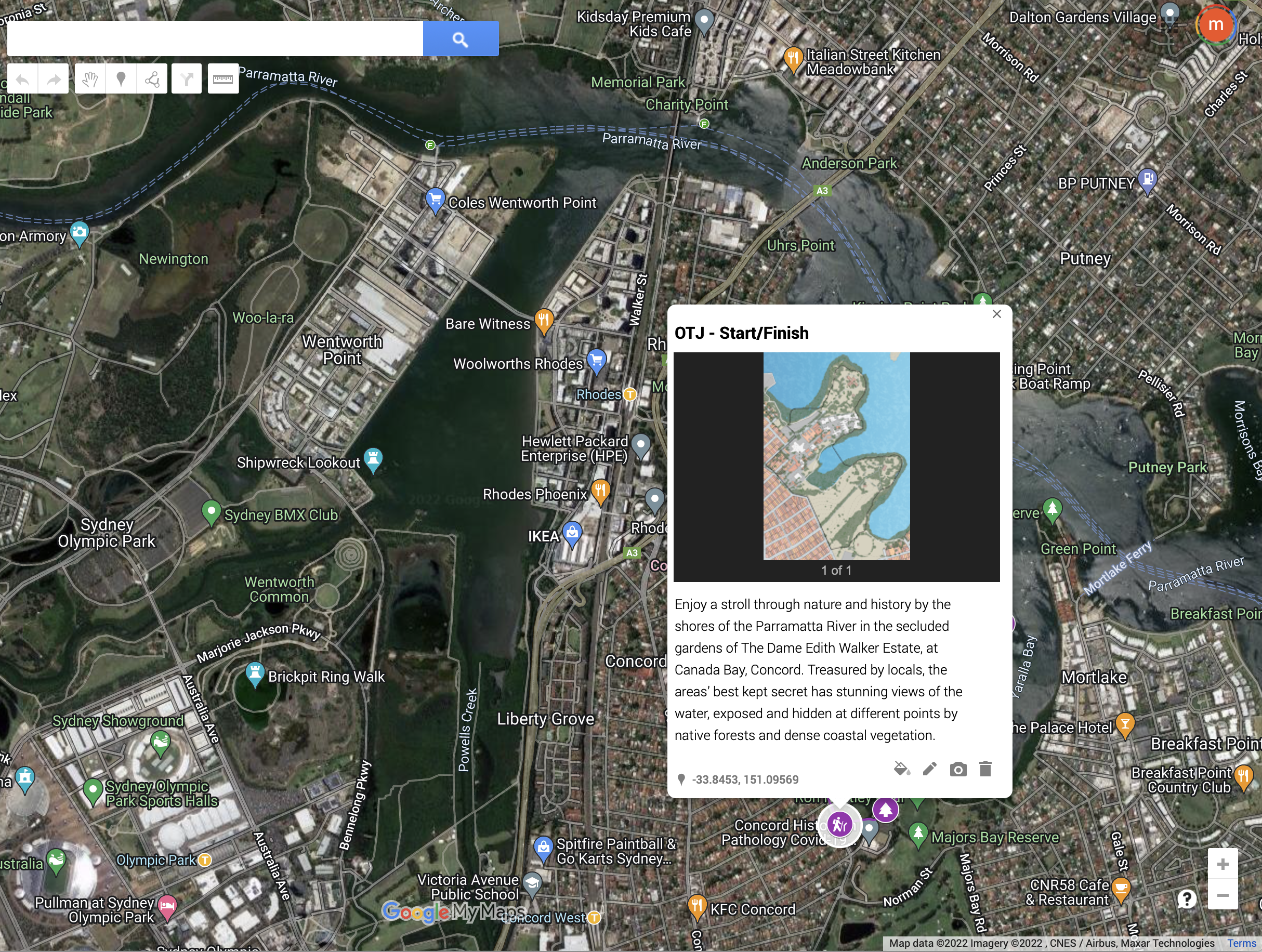The height and width of the screenshot is (952, 1262).
Task: Click the Putney suburb label
Action: coord(1085,258)
